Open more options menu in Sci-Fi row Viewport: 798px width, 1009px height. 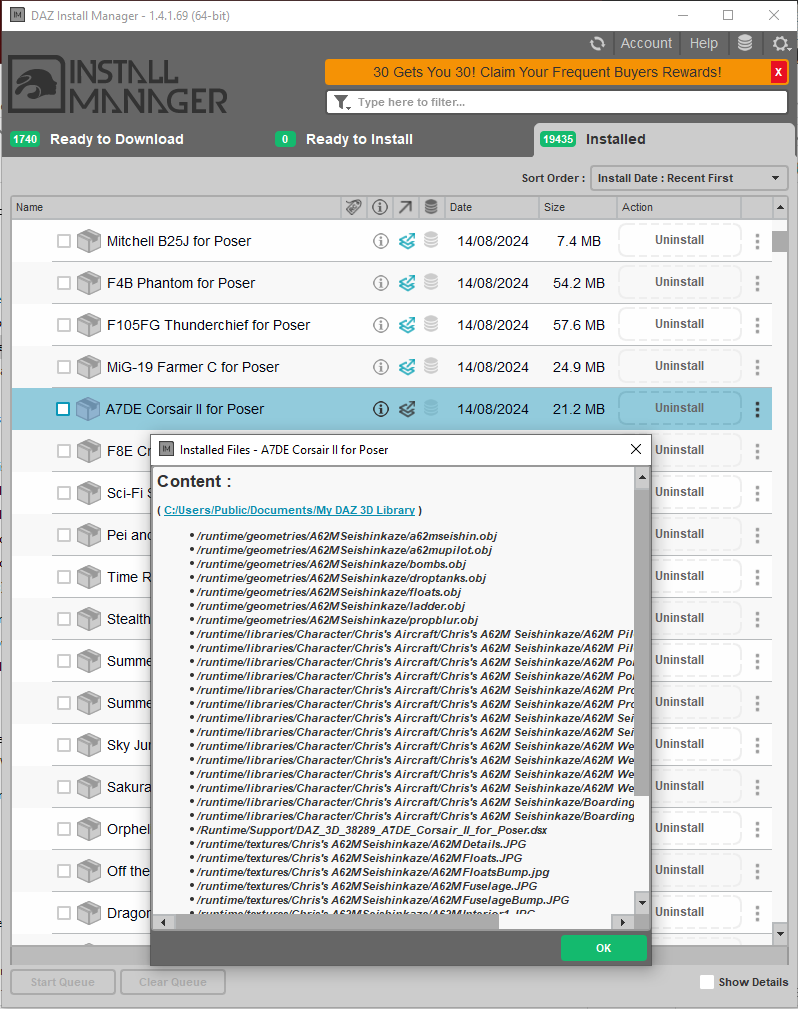click(757, 493)
